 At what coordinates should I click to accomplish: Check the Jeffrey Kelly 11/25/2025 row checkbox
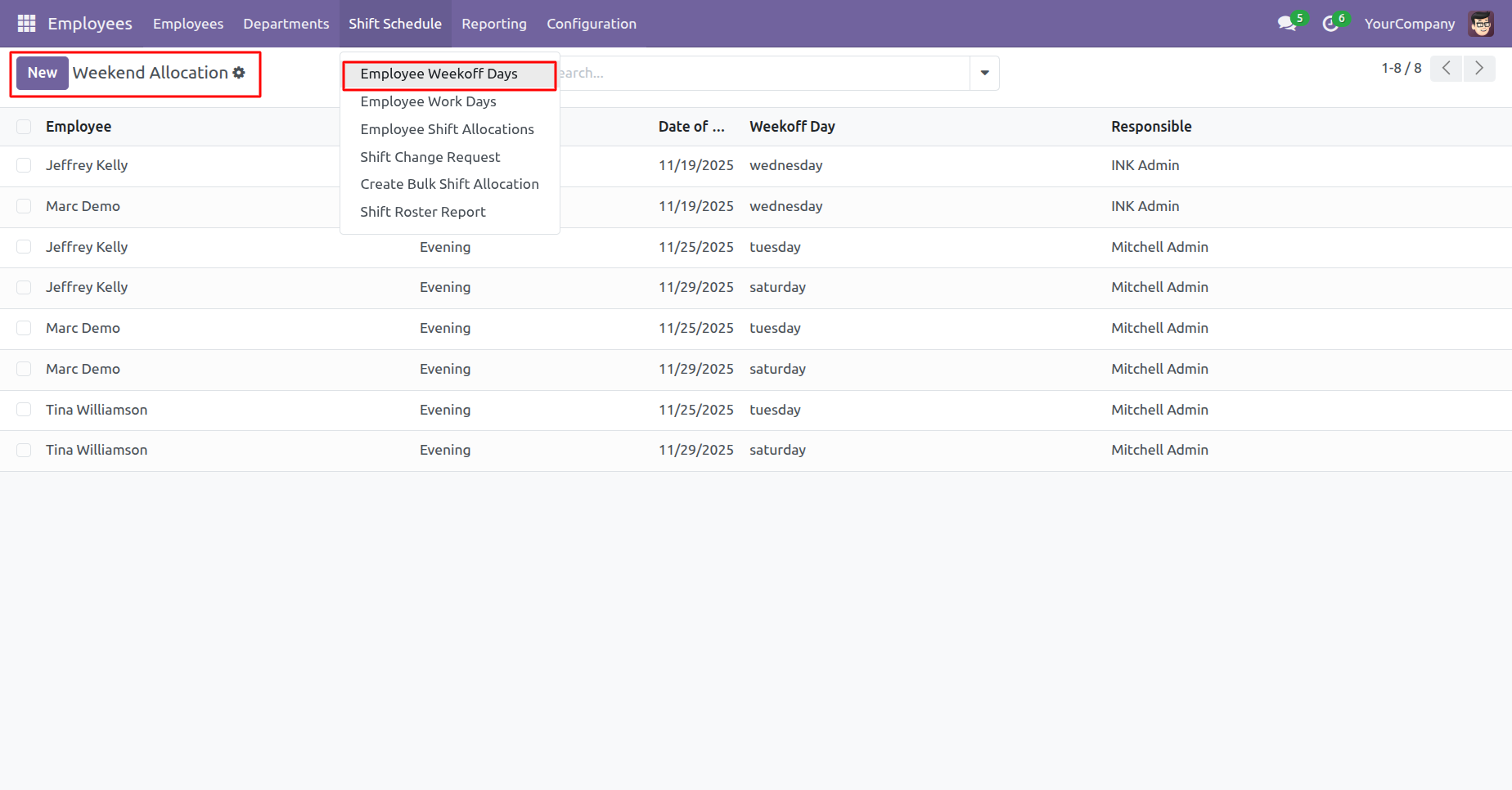click(24, 247)
